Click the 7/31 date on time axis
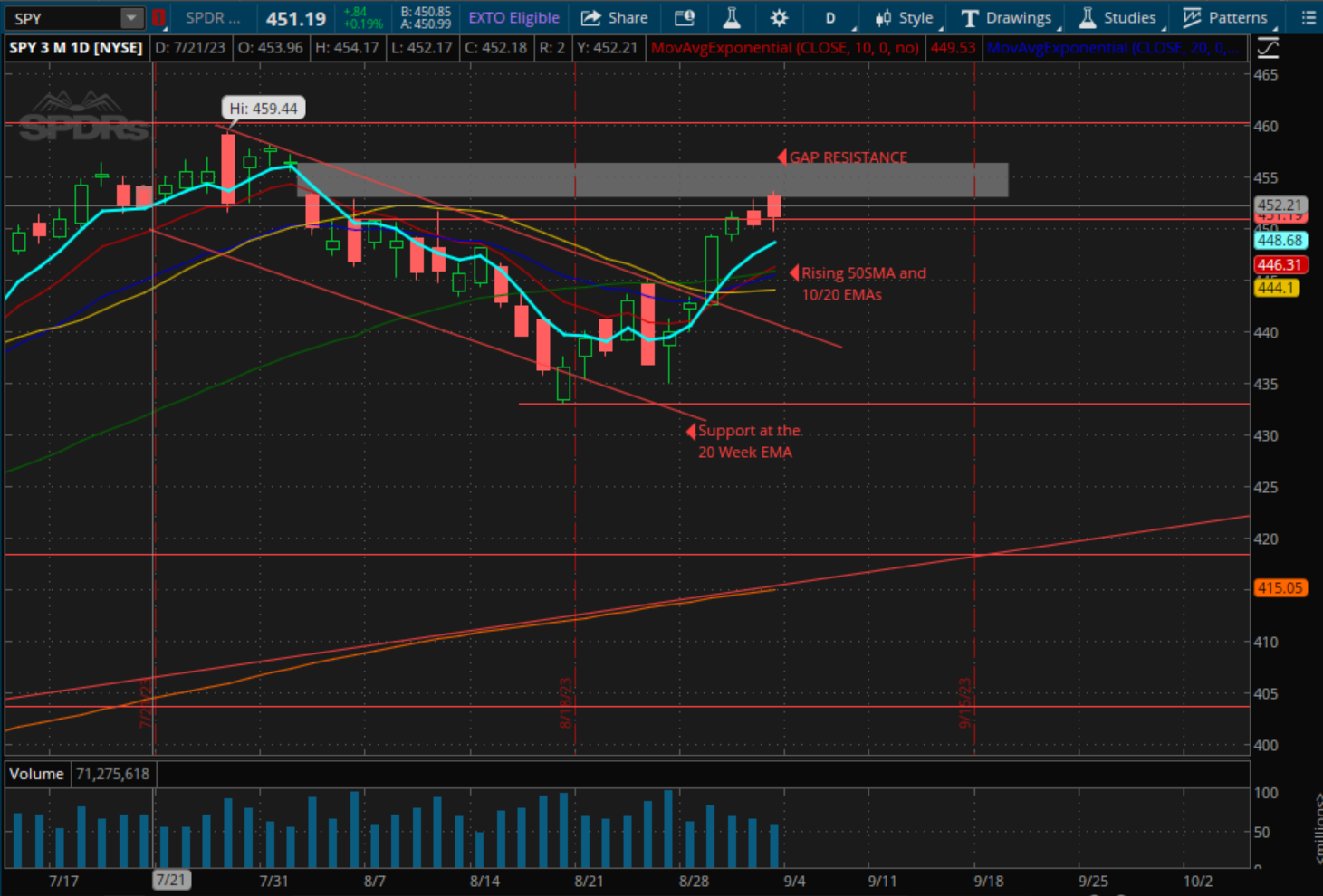Screen dimensions: 1323x896 [x=273, y=881]
